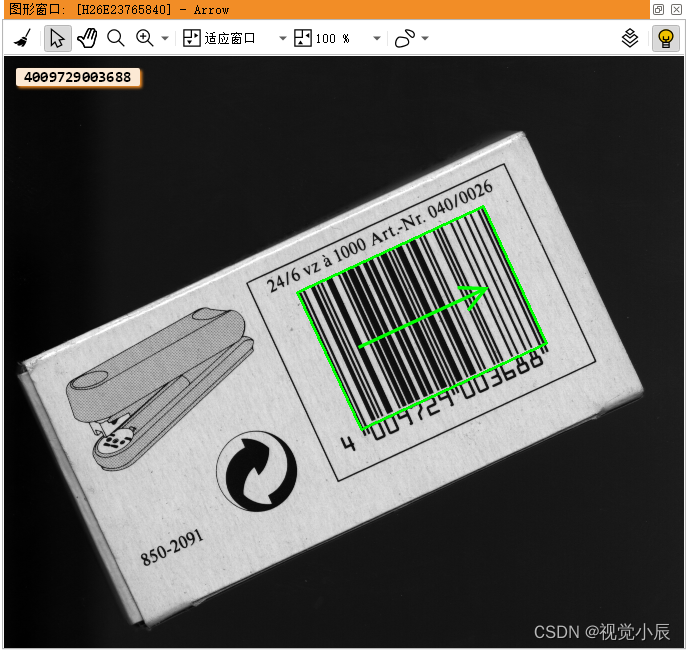Close the graphics window

[x=676, y=9]
